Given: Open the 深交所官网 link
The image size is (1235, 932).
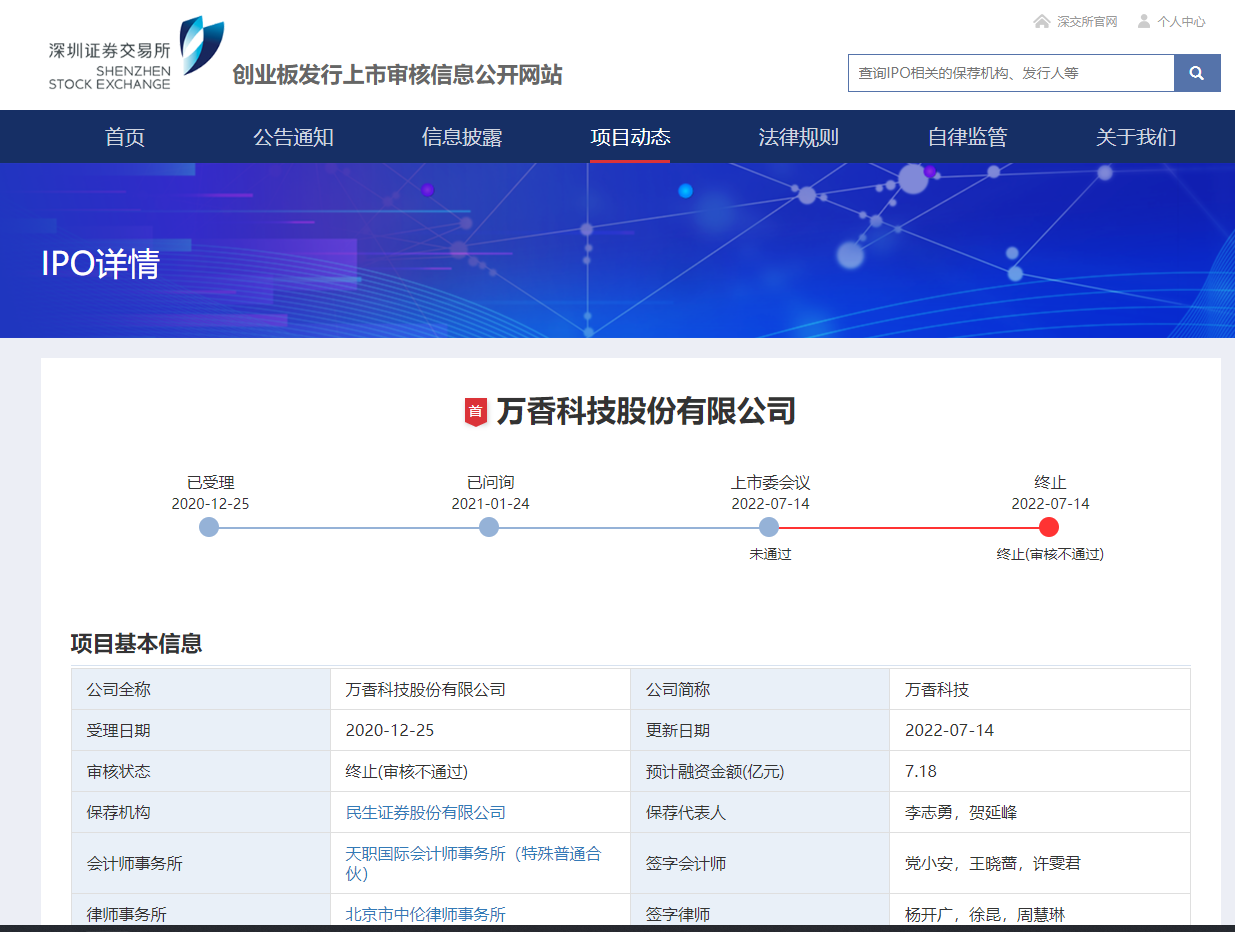Looking at the screenshot, I should pyautogui.click(x=1087, y=21).
